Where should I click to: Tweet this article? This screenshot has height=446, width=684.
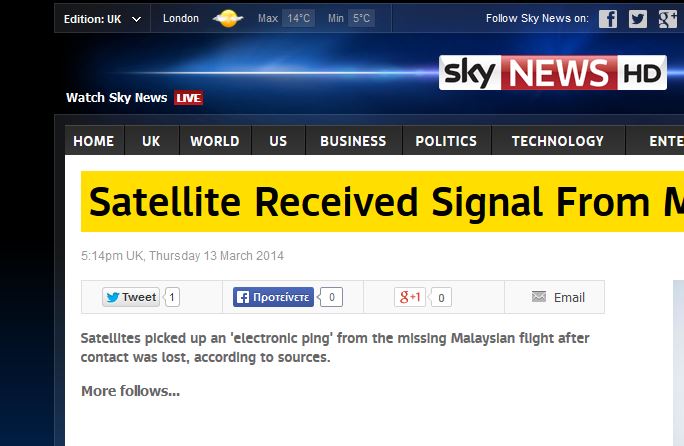131,297
